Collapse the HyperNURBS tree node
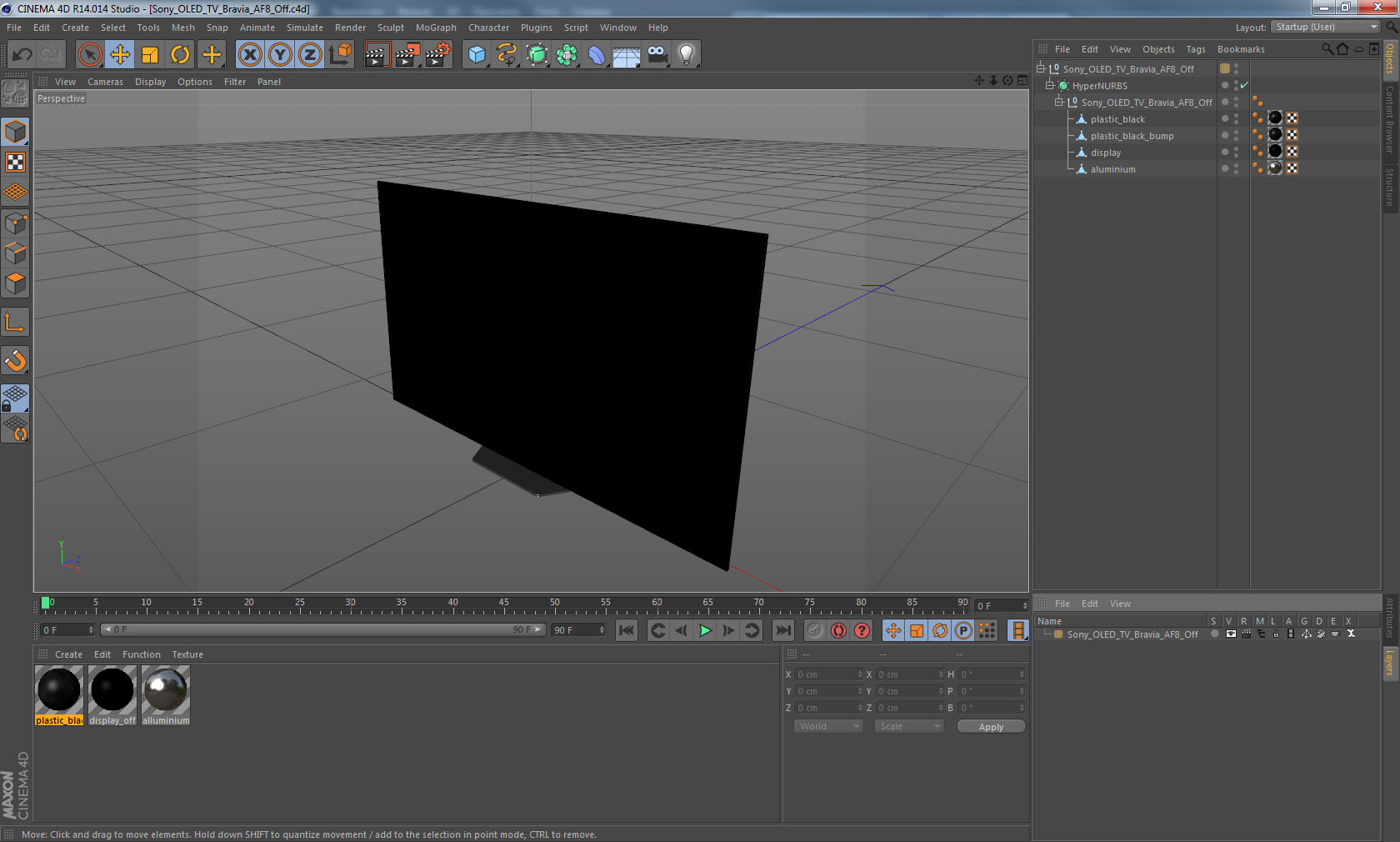 1050,85
